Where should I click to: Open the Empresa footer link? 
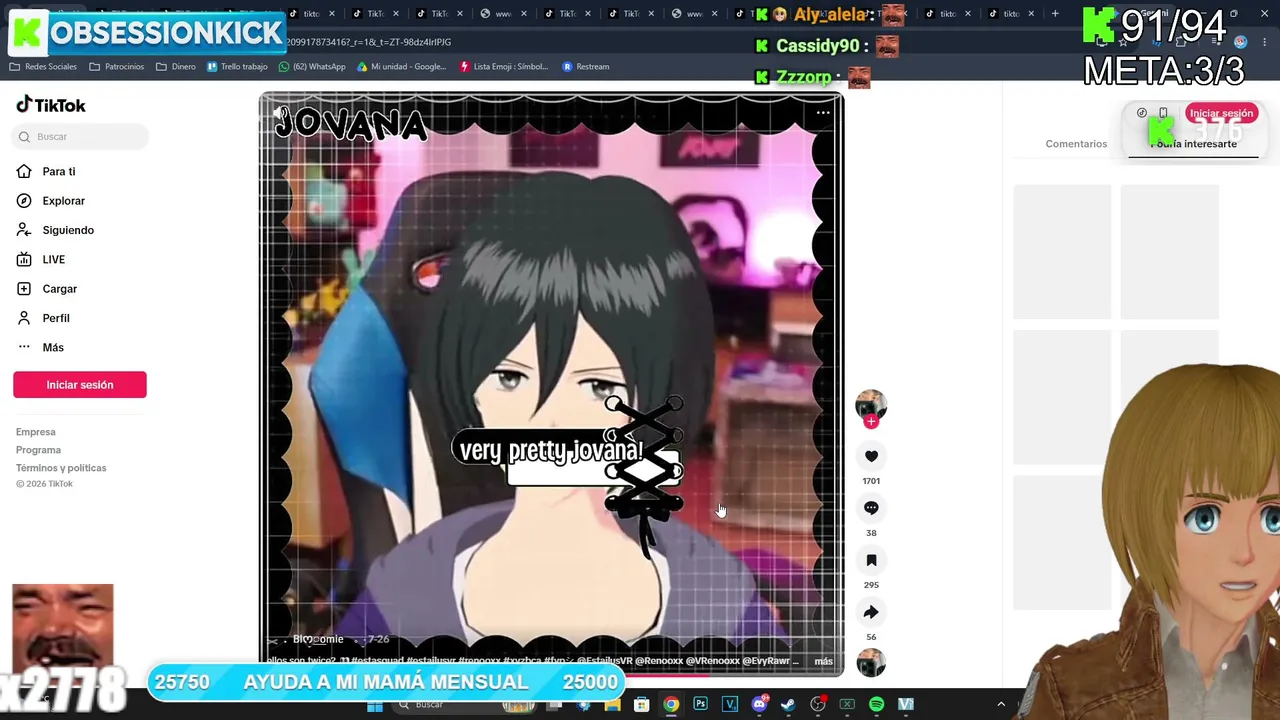36,432
